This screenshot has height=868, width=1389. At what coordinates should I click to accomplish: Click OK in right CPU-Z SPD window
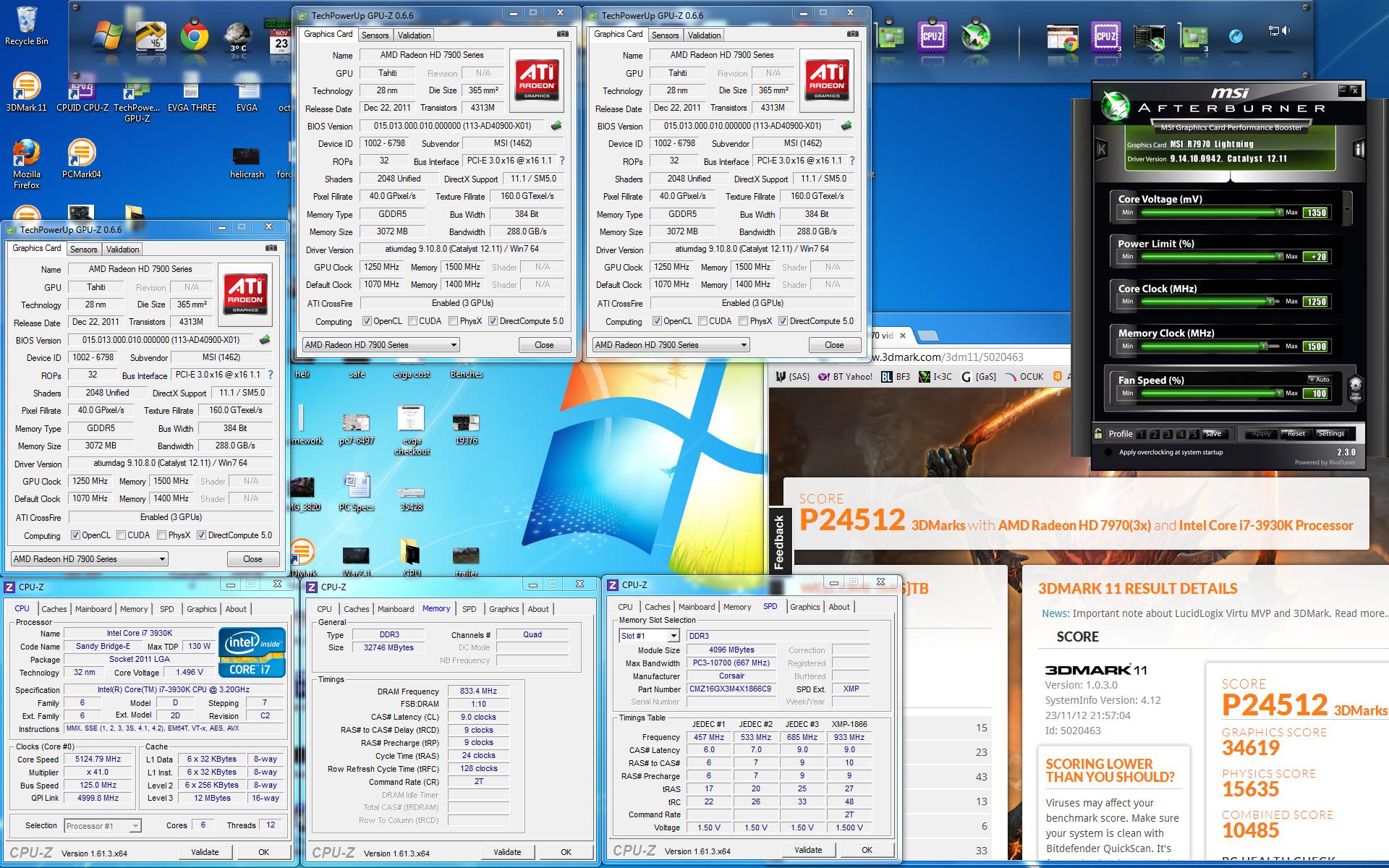click(x=867, y=850)
